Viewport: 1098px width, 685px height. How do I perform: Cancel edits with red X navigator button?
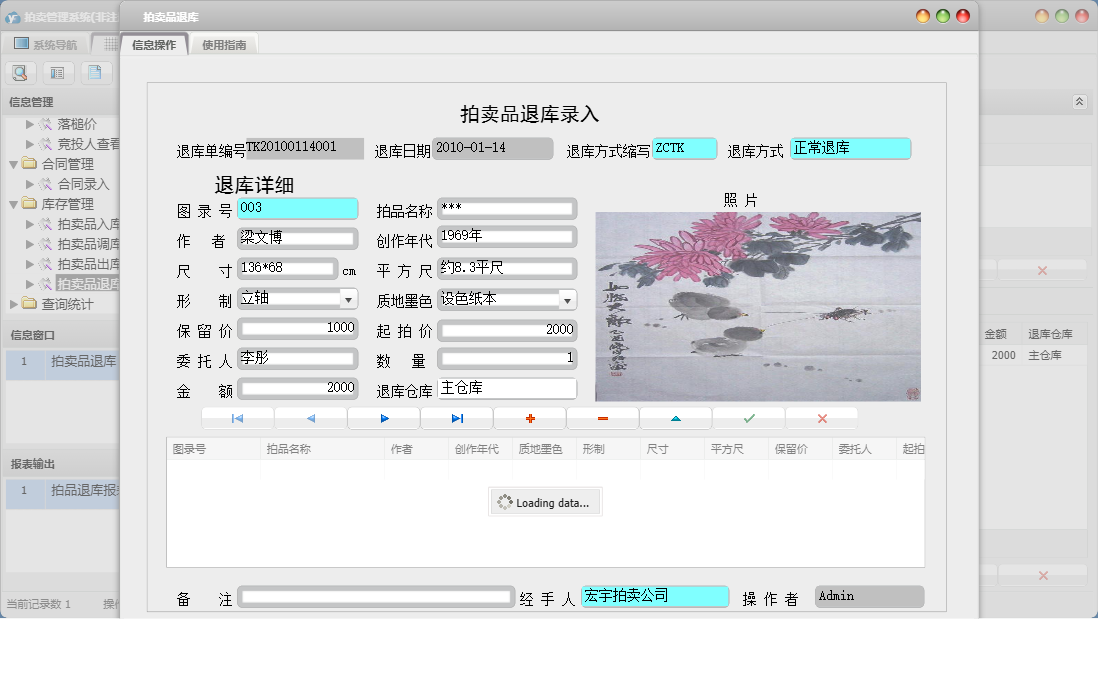point(822,418)
